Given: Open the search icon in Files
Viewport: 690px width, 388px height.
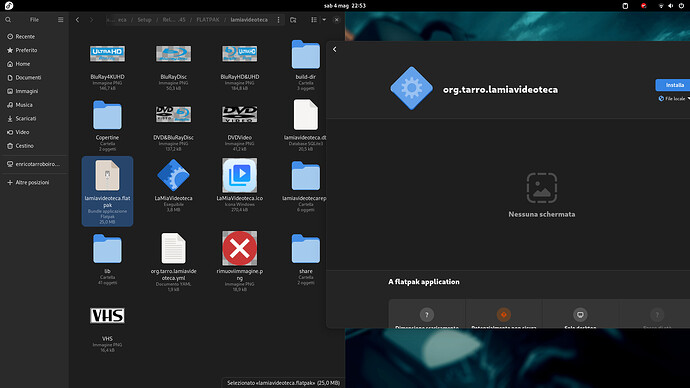Looking at the screenshot, I should tap(8, 20).
